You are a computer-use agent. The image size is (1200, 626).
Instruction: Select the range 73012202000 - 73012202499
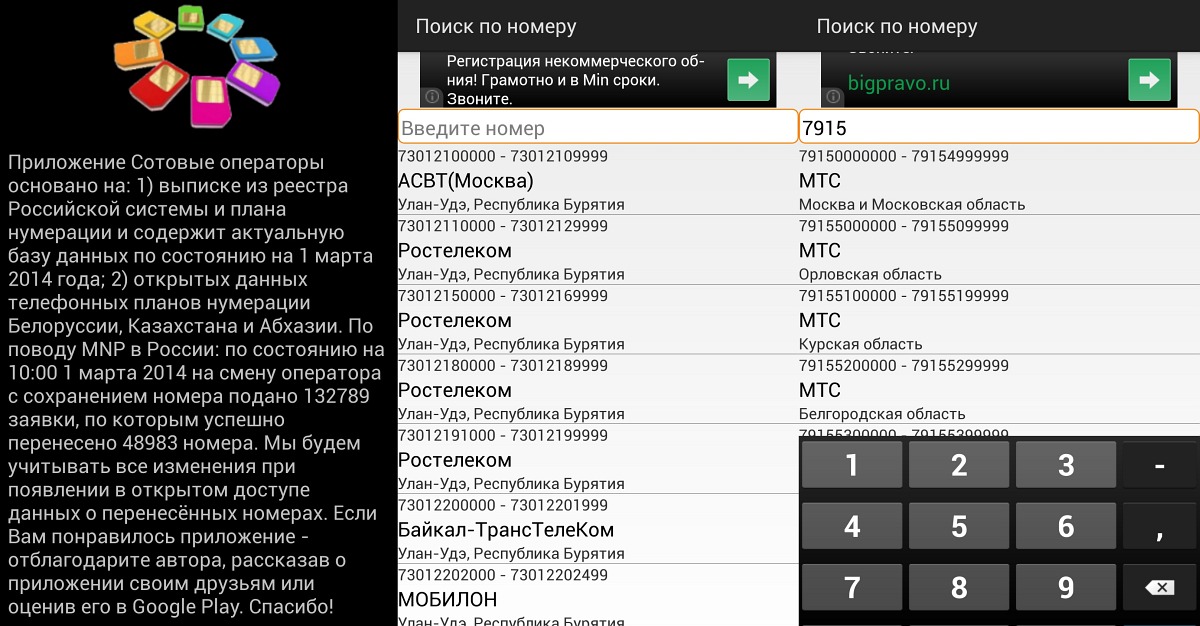(x=503, y=576)
